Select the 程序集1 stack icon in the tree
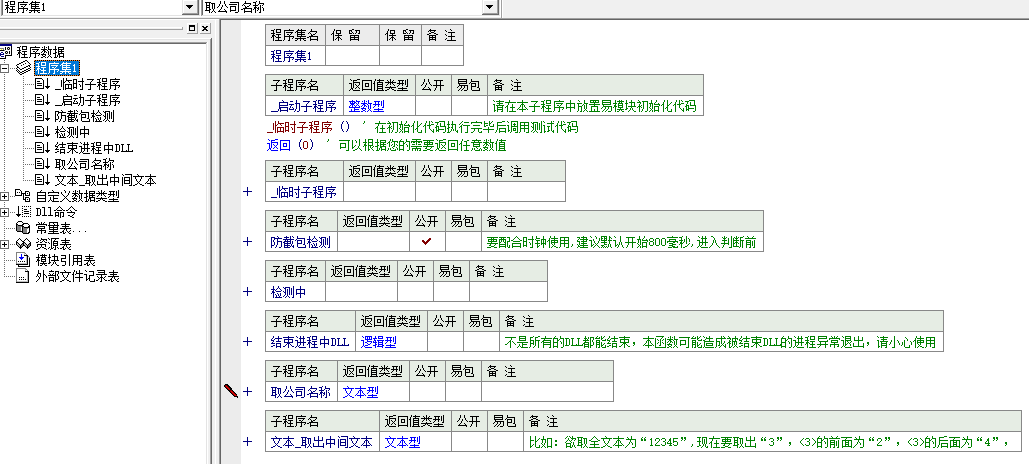The image size is (1029, 464). 24,68
